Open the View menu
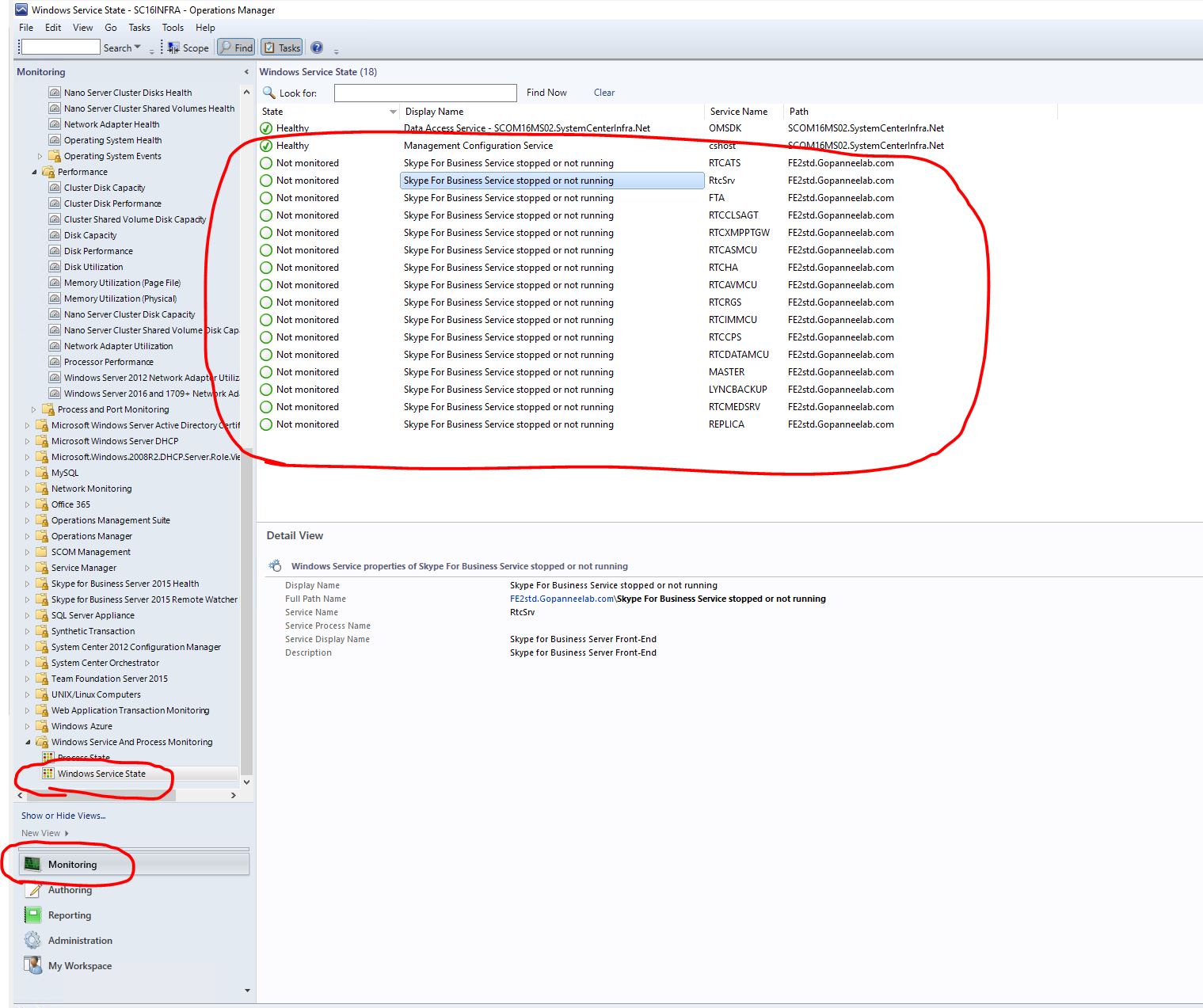 click(x=83, y=28)
